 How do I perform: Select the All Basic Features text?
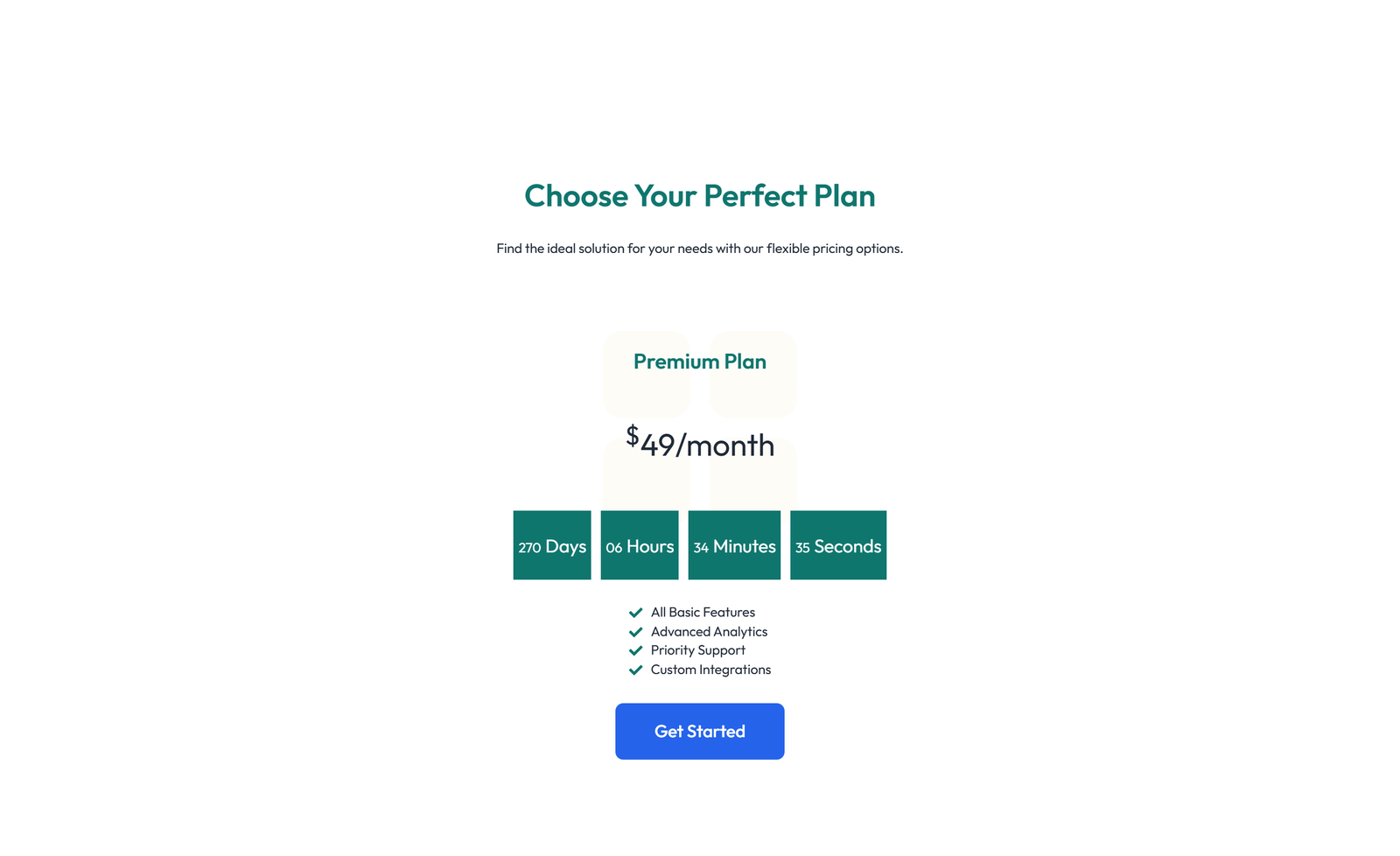coord(703,613)
